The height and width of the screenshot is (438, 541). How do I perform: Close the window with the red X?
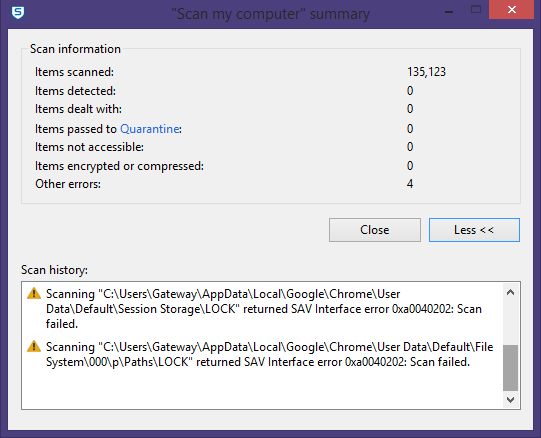tap(511, 10)
